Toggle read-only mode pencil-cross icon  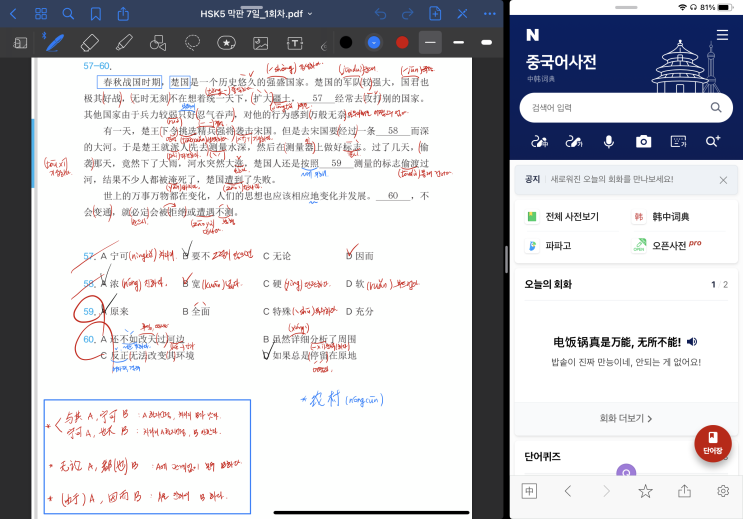462,14
